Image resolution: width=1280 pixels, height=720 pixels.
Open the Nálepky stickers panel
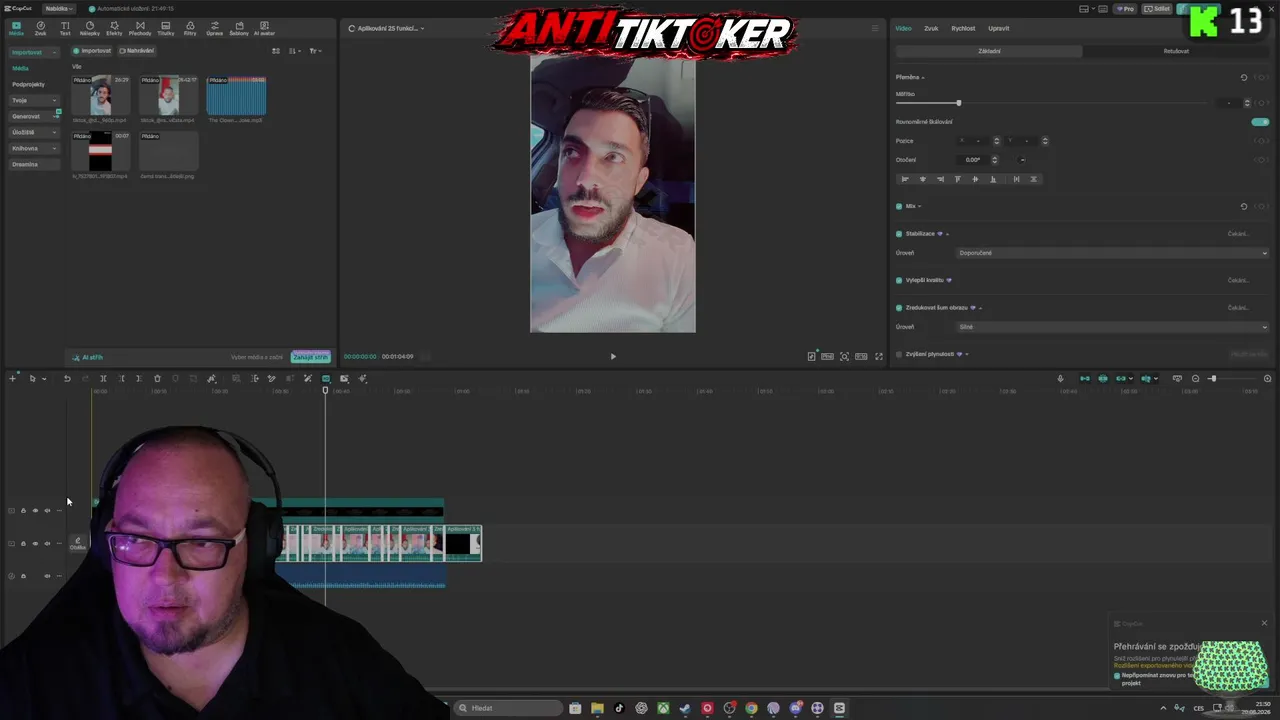click(90, 28)
